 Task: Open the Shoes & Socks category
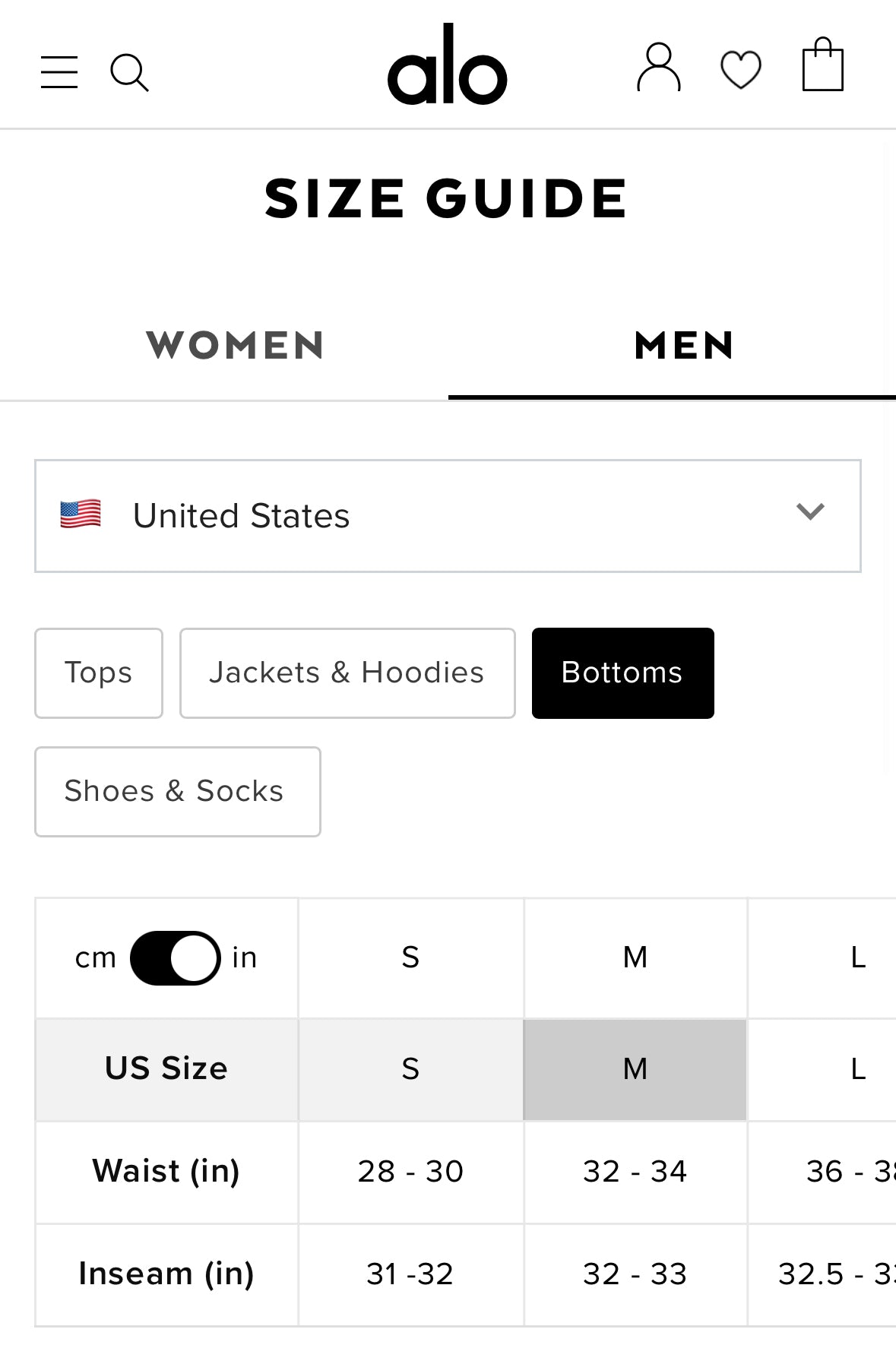pyautogui.click(x=178, y=792)
